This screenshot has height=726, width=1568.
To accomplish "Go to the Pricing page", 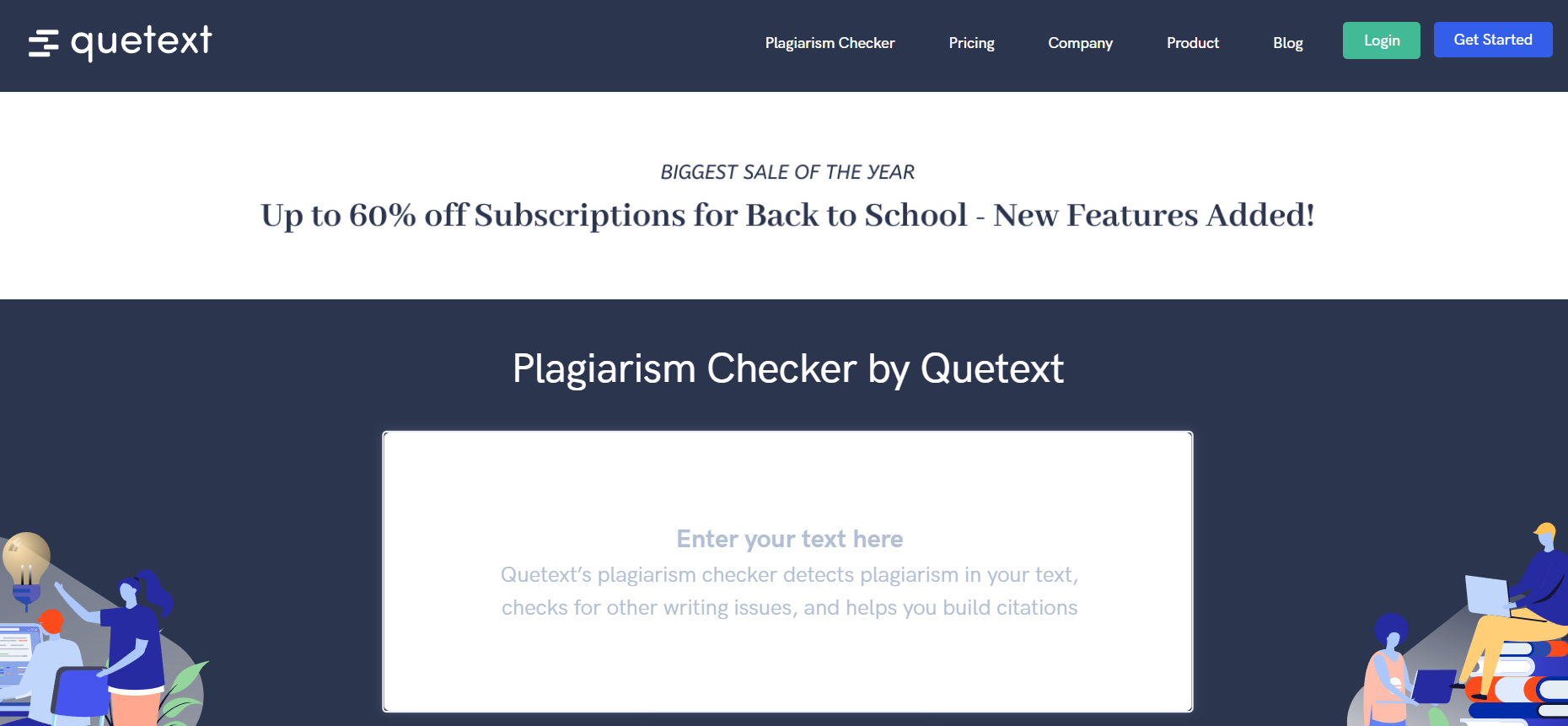I will pos(971,43).
